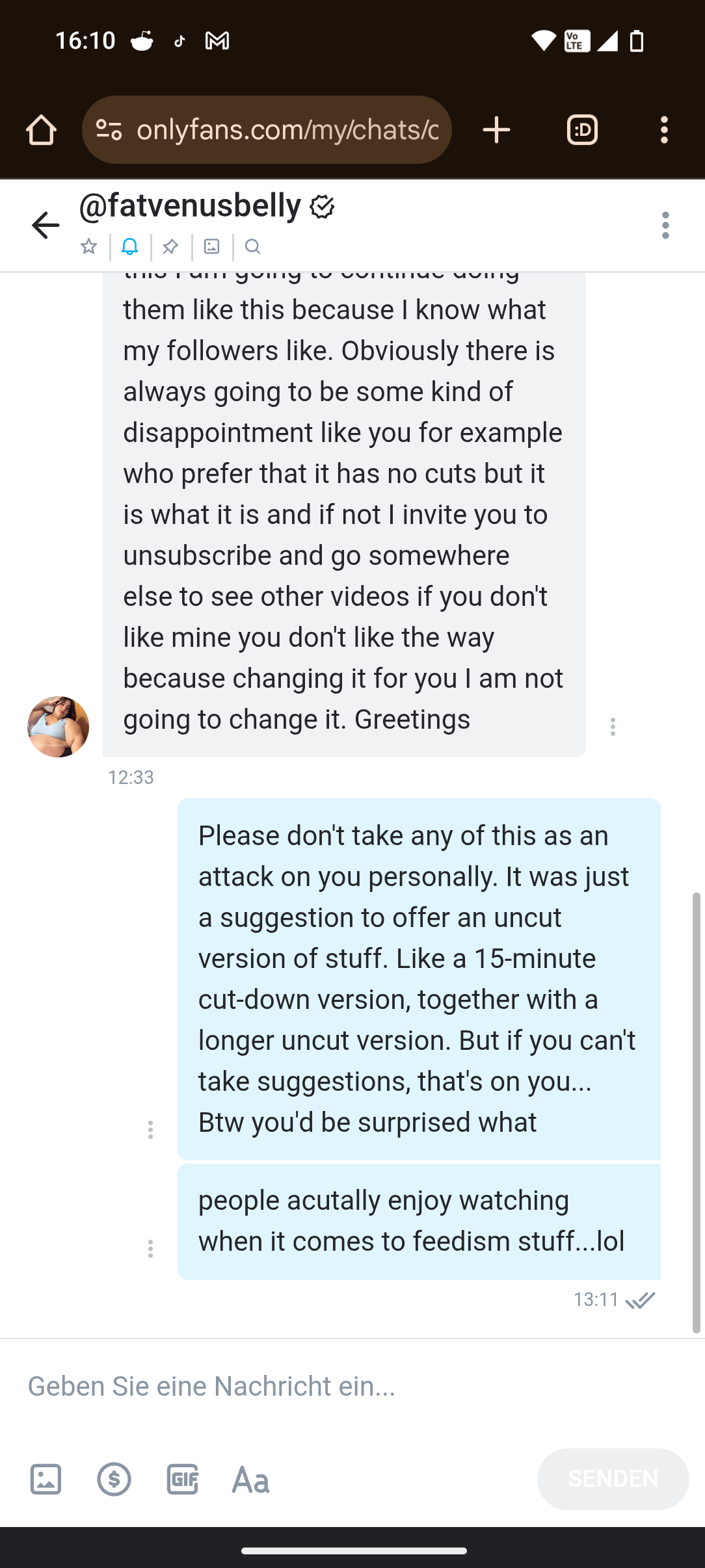Focus the onlyfans.com address bar
Screen dimensions: 705x1568
coord(287,130)
